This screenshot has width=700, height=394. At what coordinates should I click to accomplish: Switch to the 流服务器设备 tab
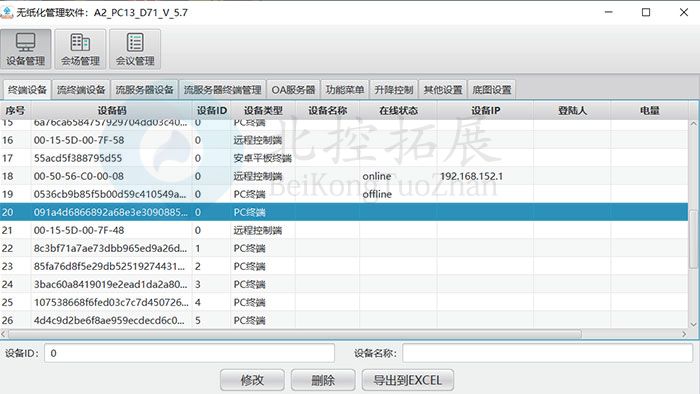pyautogui.click(x=144, y=90)
